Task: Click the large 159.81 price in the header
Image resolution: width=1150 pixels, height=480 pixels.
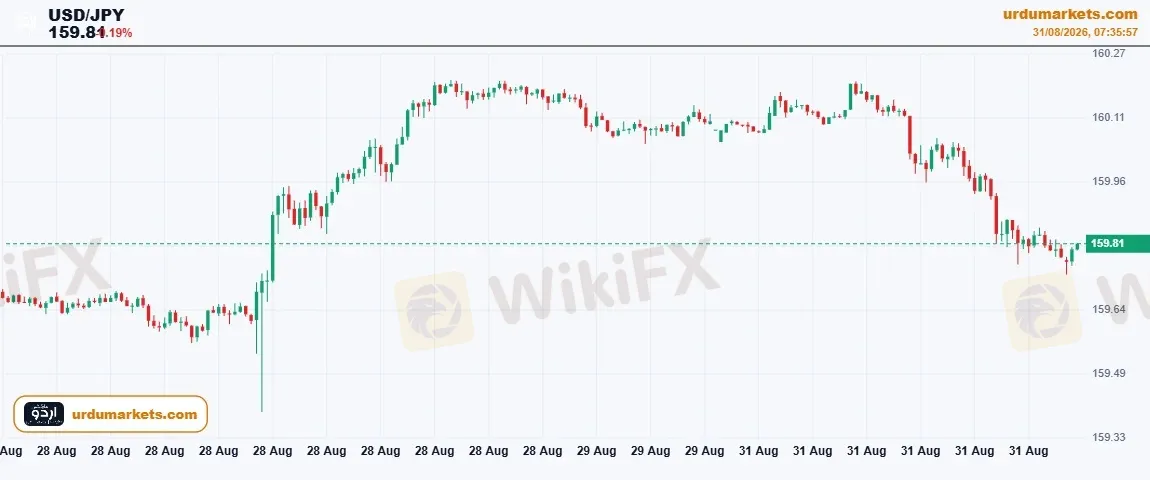Action: pyautogui.click(x=76, y=32)
